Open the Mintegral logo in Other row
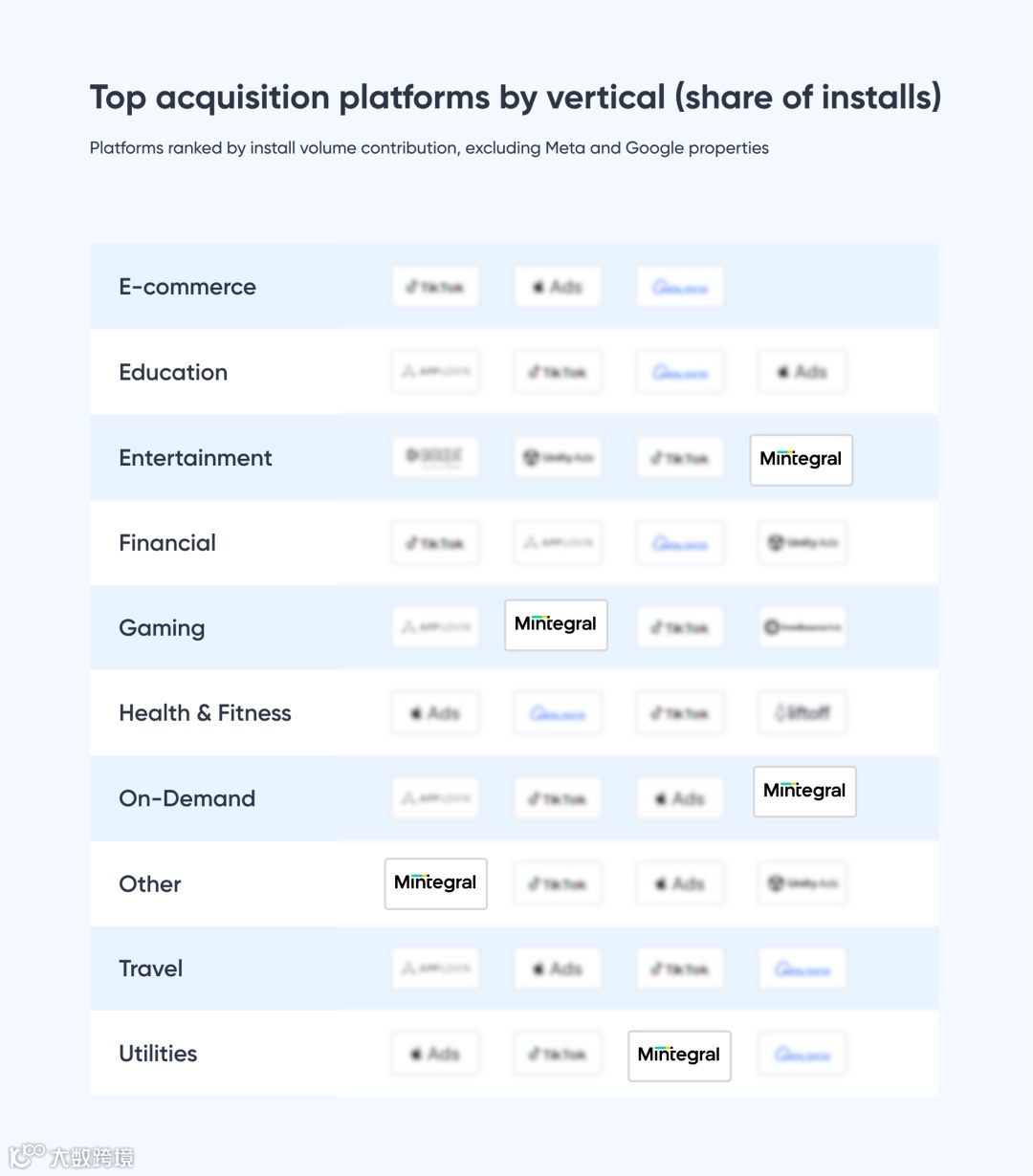This screenshot has height=1176, width=1033. coord(435,882)
